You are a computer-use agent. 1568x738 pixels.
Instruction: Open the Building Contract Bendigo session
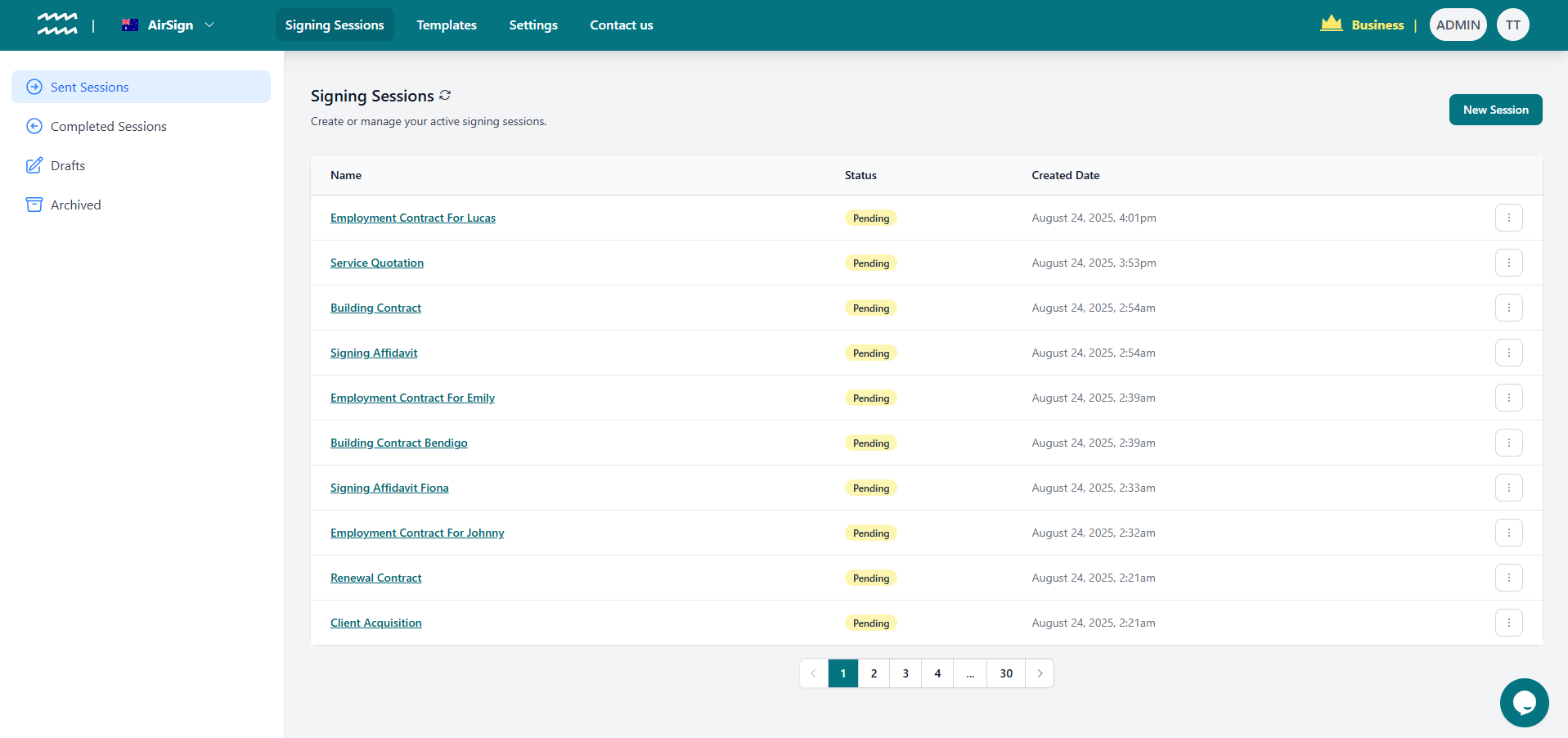pyautogui.click(x=398, y=443)
